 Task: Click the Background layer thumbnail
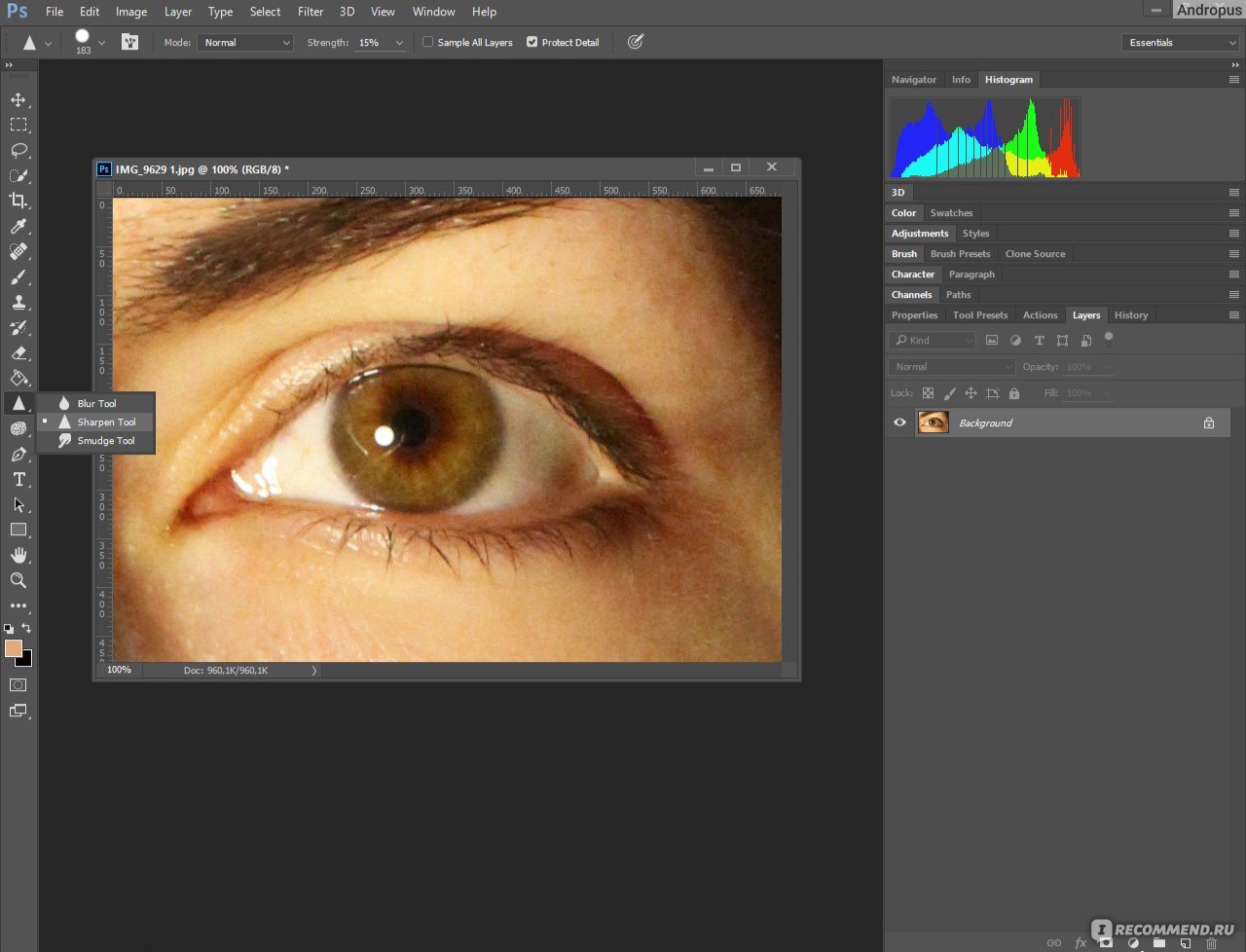[x=934, y=422]
